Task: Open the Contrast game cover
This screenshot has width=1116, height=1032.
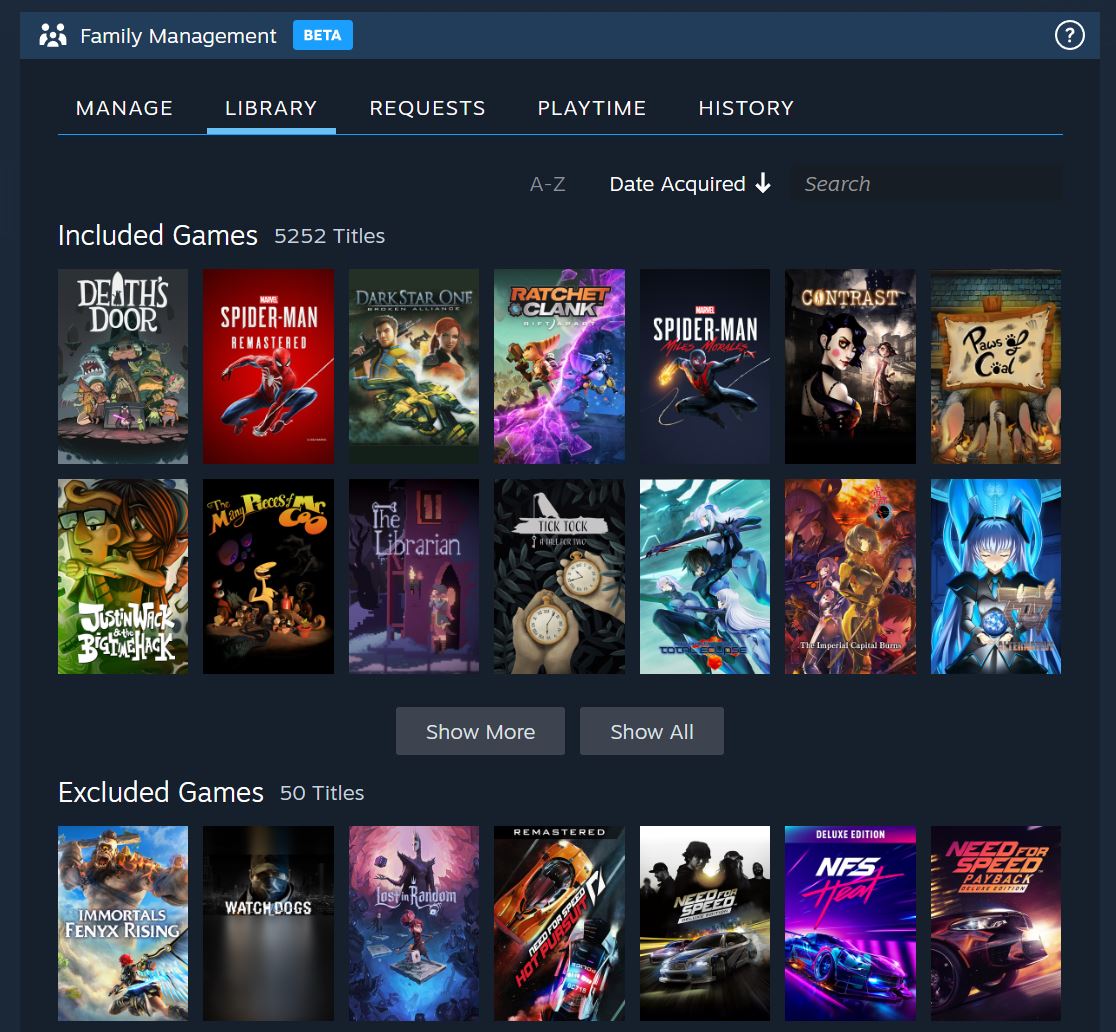Action: [x=851, y=367]
